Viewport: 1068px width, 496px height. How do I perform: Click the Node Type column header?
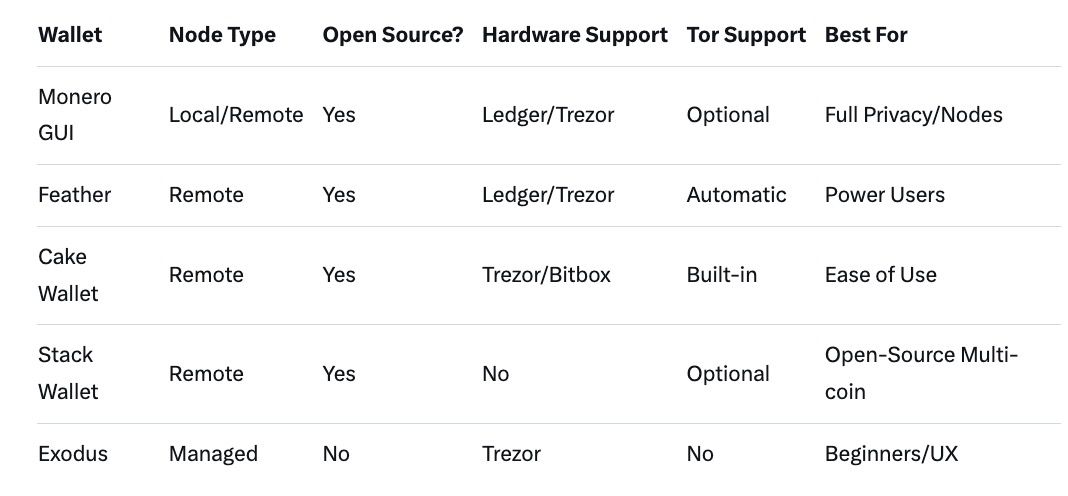pyautogui.click(x=223, y=35)
